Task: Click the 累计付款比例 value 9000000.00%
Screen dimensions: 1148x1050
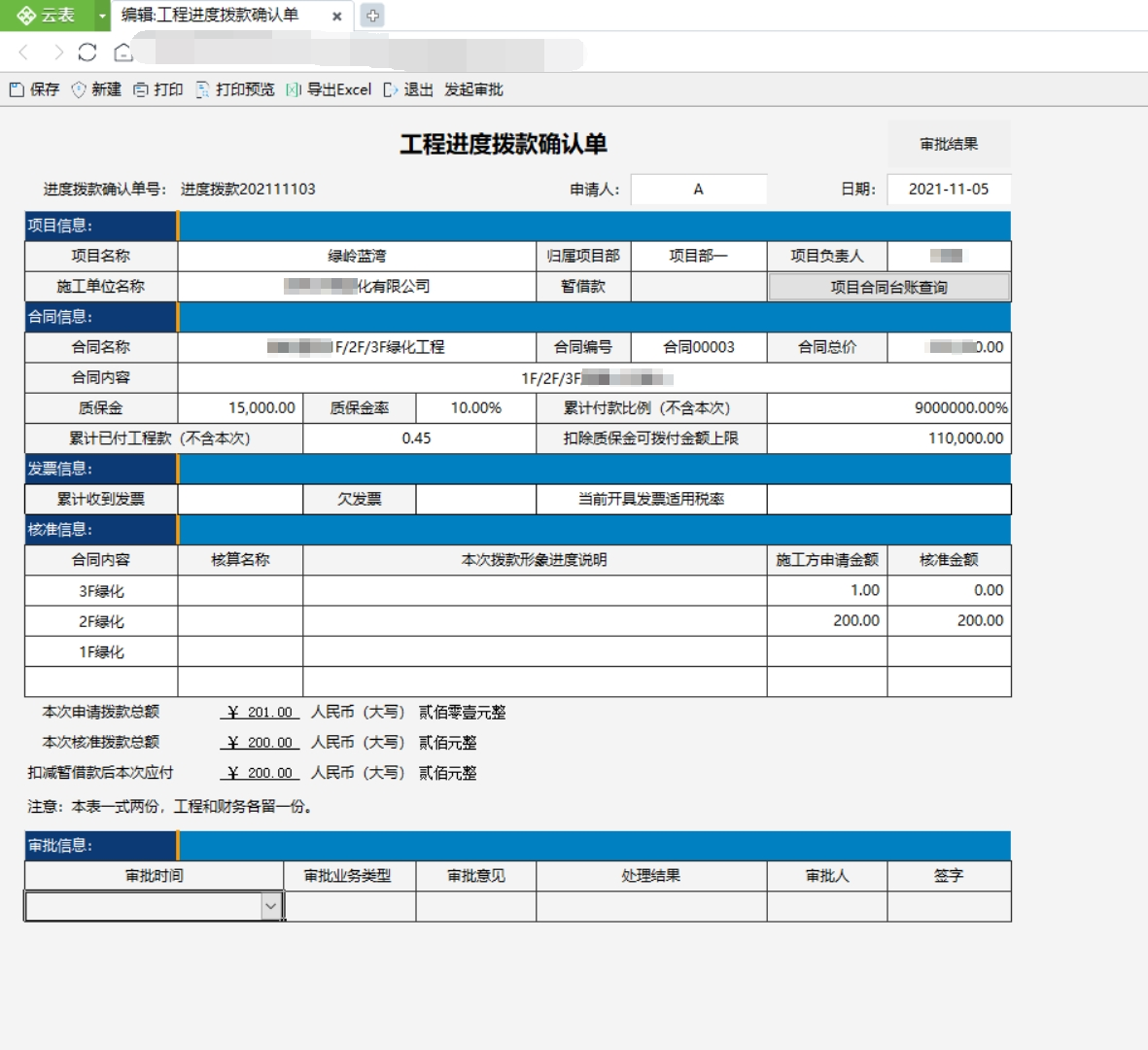Action: [x=888, y=407]
